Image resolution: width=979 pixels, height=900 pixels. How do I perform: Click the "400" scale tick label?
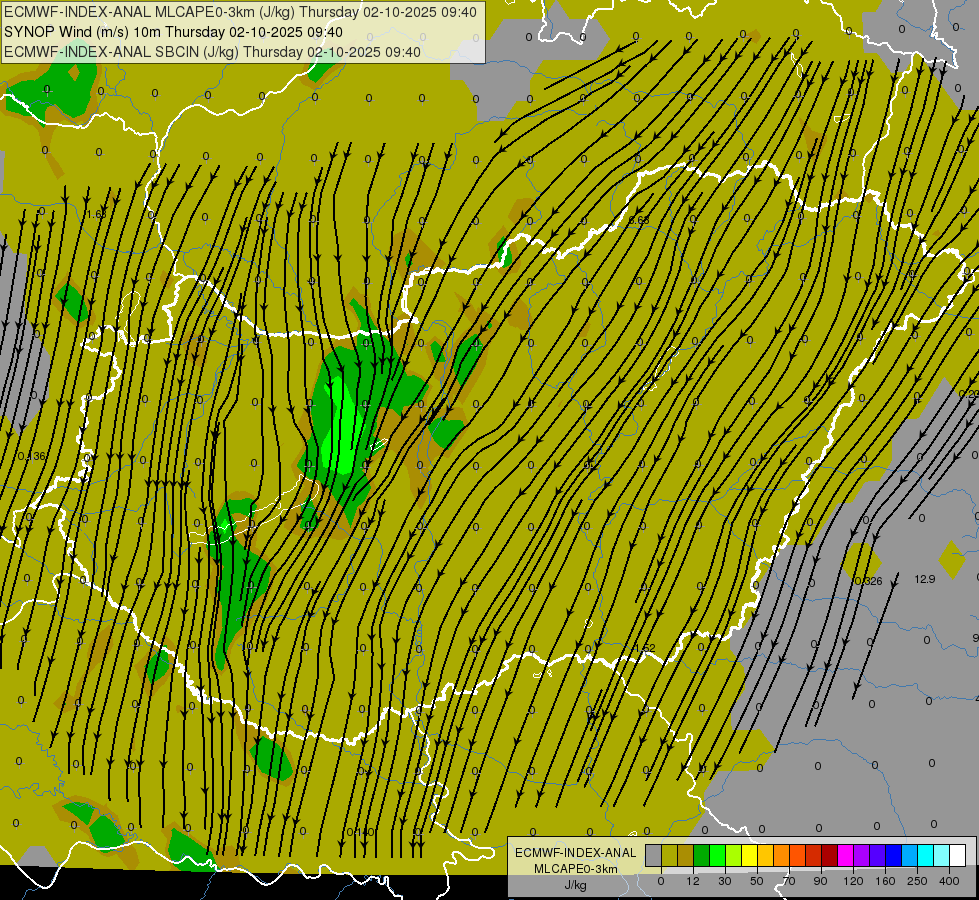pos(949,881)
